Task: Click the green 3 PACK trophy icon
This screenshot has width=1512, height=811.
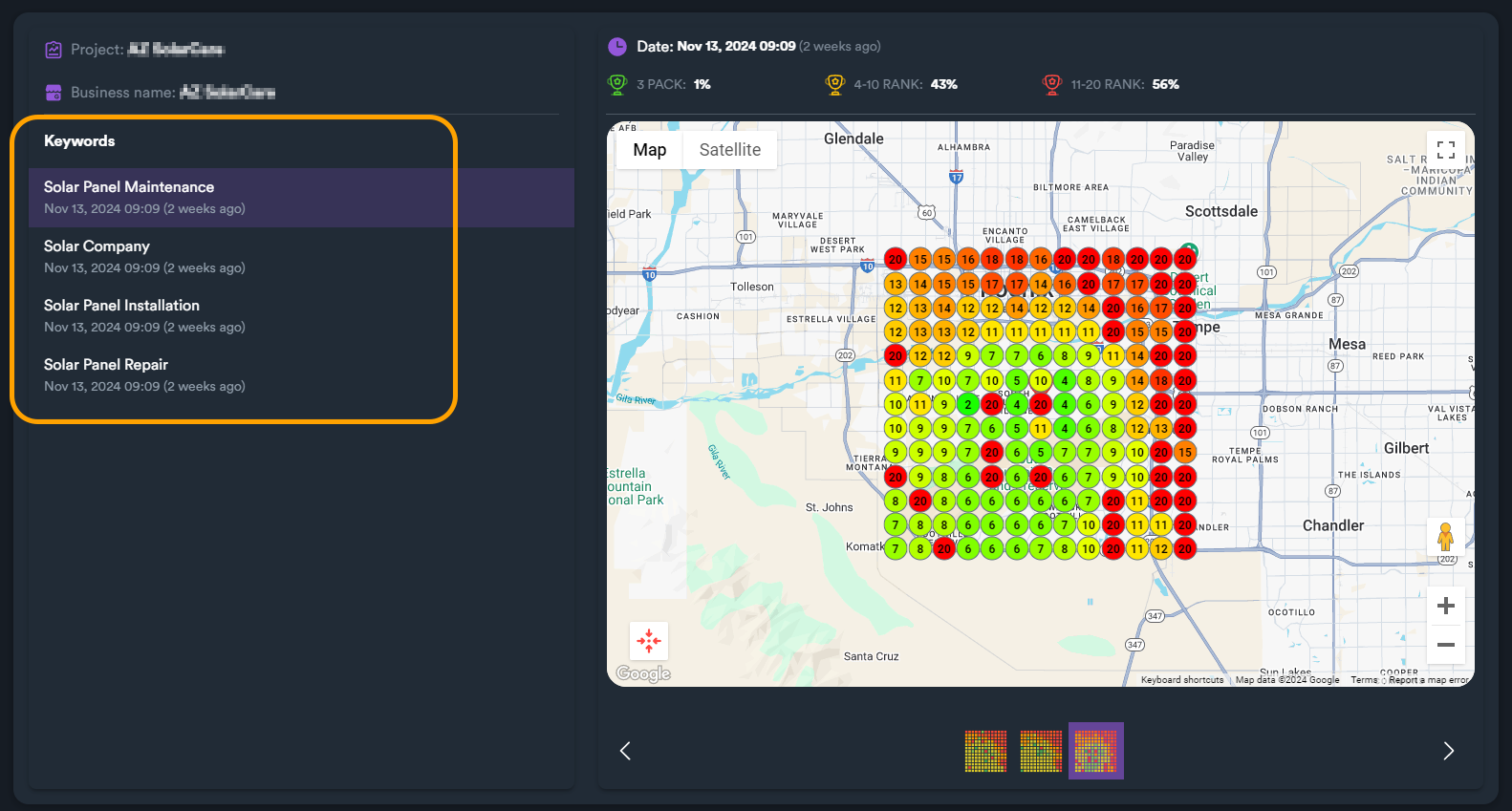Action: (617, 84)
